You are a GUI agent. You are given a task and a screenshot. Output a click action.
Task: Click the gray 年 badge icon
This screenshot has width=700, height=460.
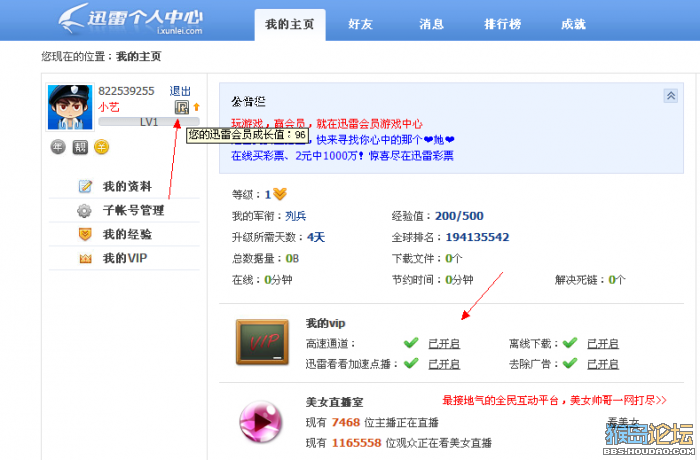58,147
